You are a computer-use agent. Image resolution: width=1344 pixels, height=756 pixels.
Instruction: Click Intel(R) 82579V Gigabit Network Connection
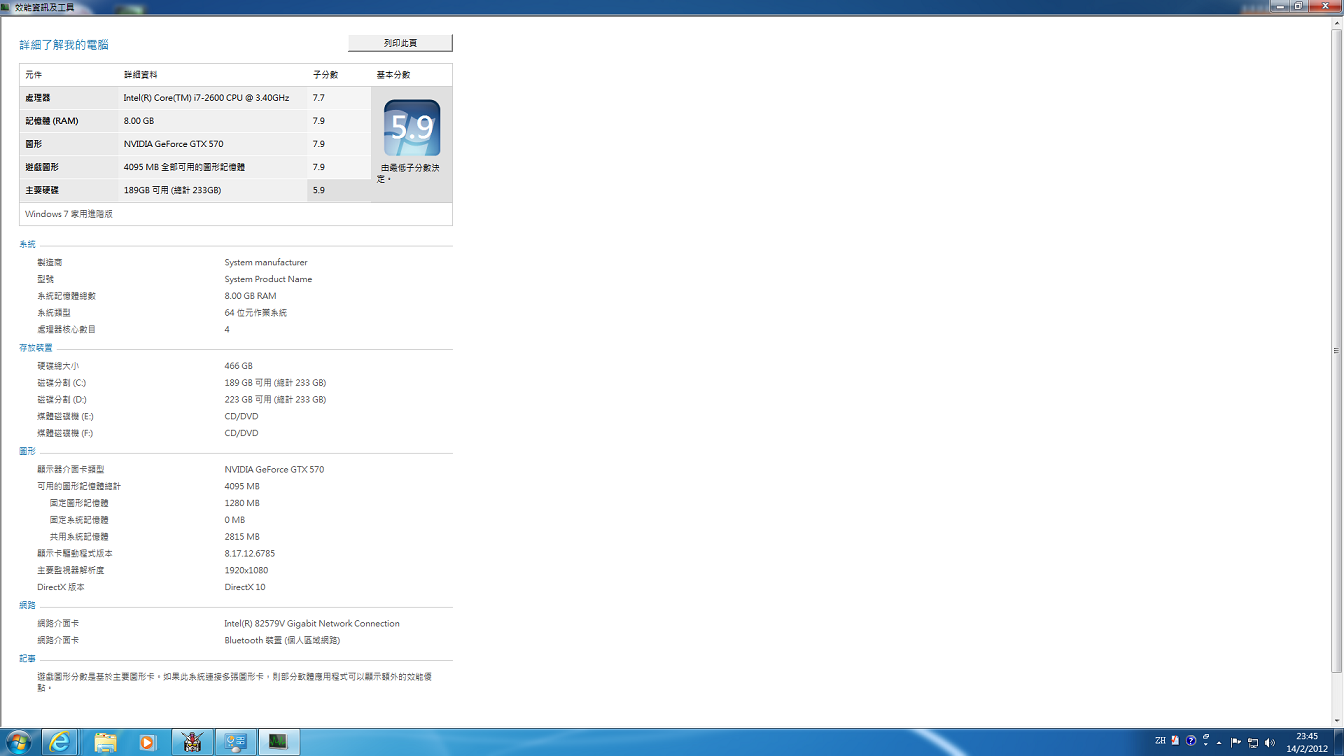tap(312, 623)
